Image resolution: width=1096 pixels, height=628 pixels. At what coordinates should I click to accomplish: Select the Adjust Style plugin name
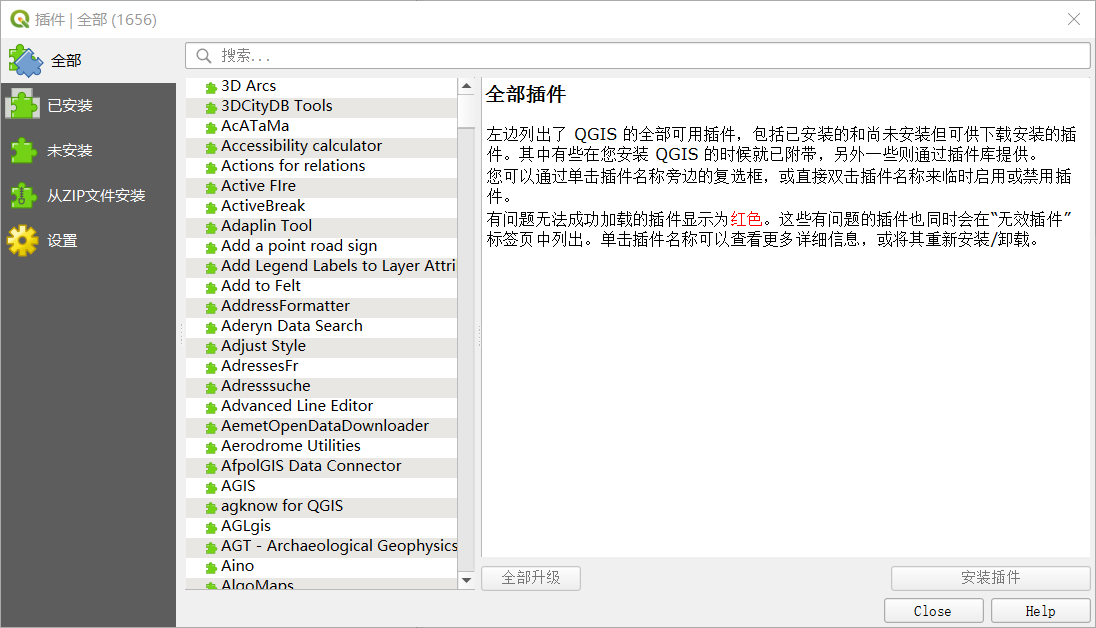tap(264, 346)
